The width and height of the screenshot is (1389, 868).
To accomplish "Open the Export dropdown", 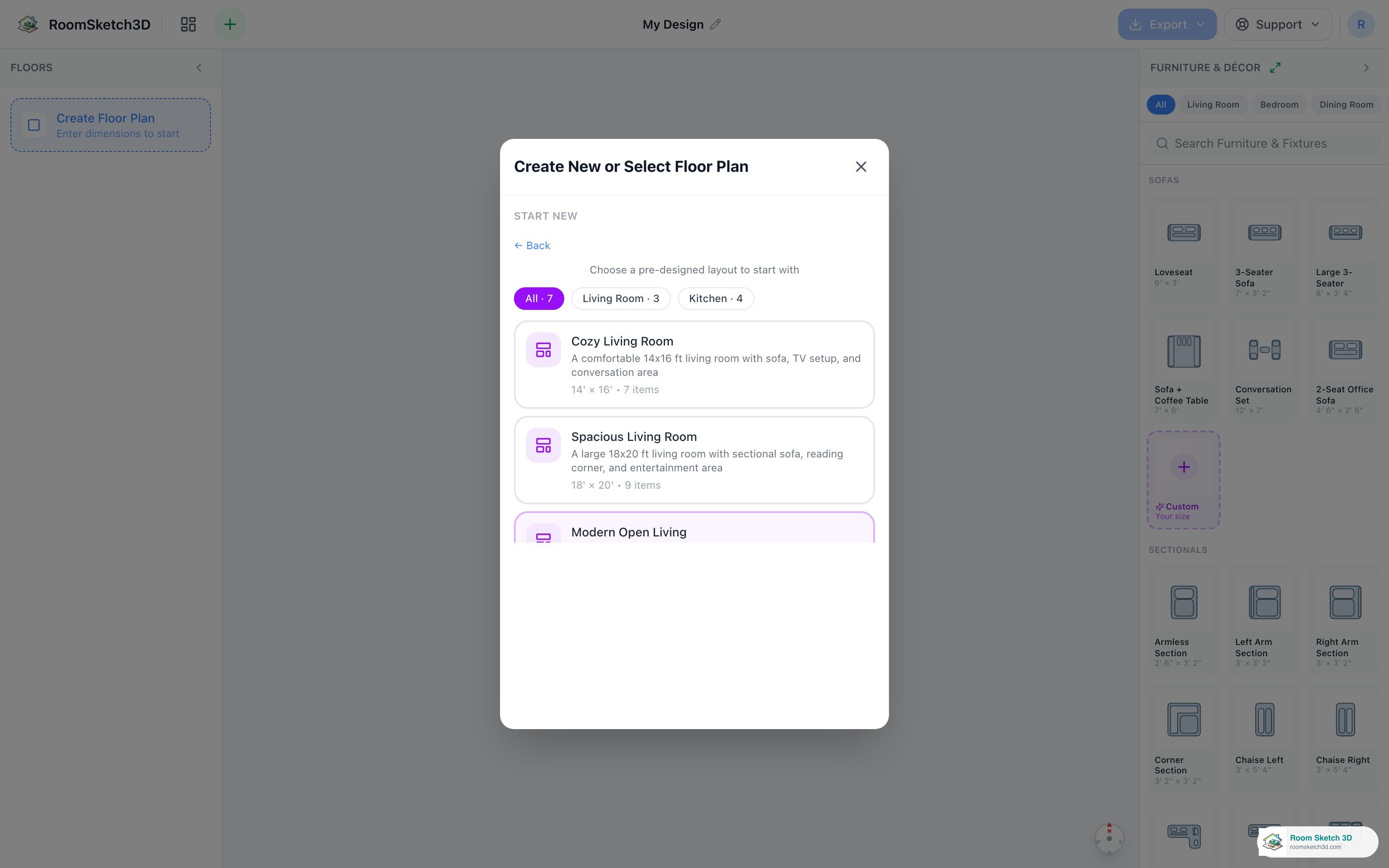I will 1167,24.
